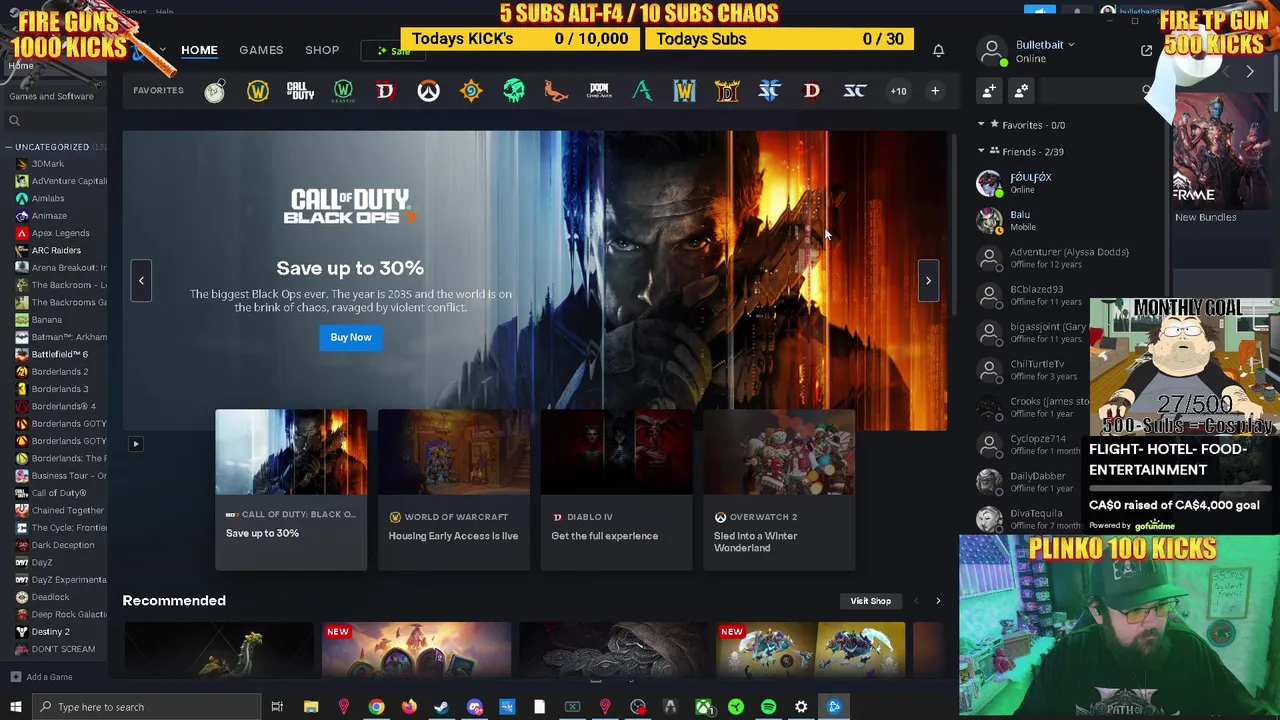Open Call of Duty favorite icon
The width and height of the screenshot is (1280, 720).
coord(300,91)
